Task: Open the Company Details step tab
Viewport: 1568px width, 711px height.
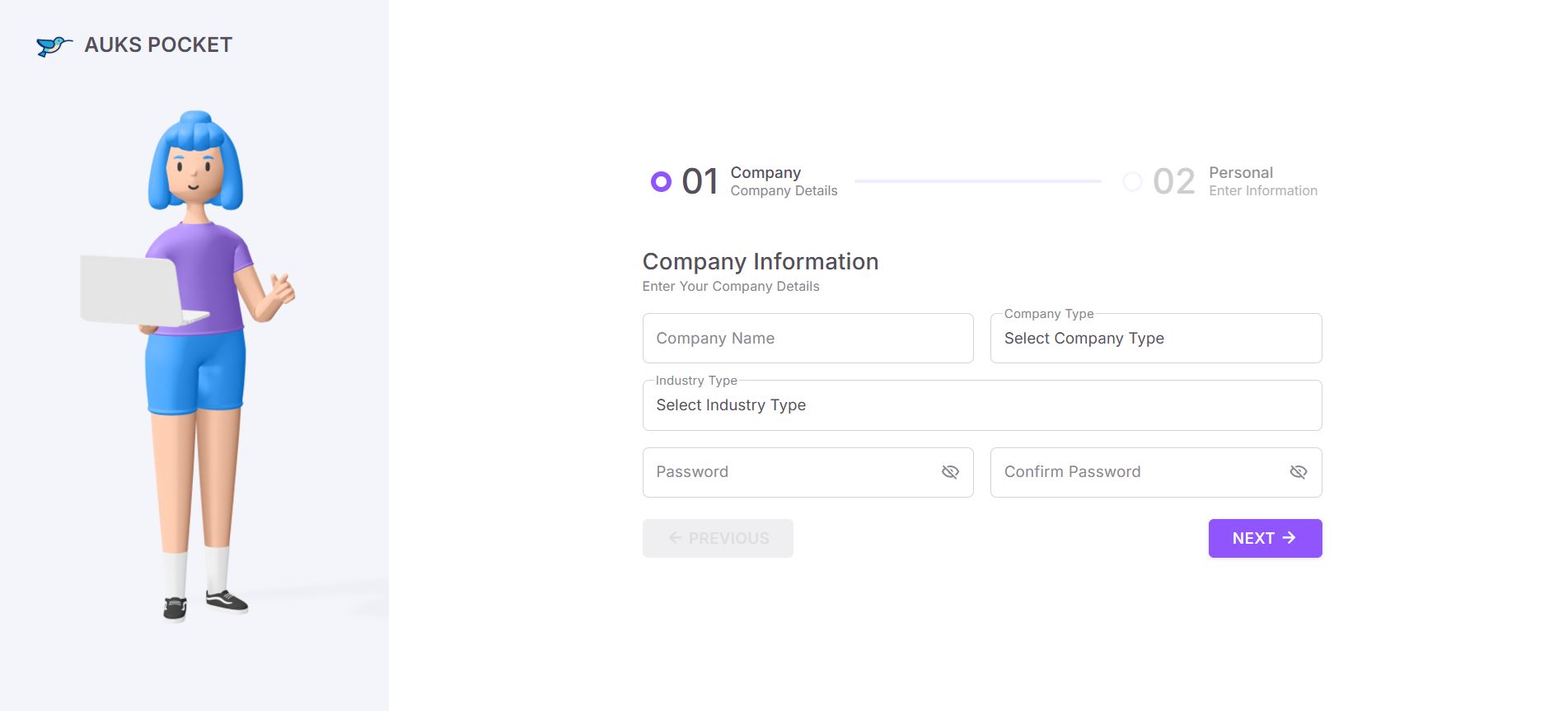Action: [783, 181]
